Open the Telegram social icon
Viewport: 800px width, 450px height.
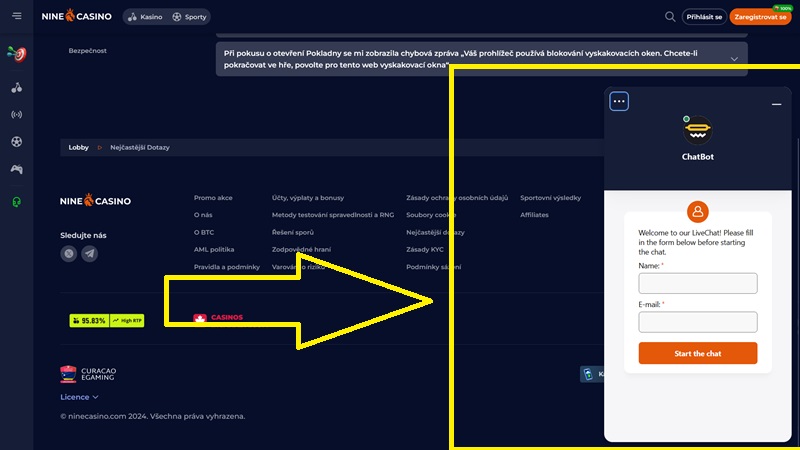[x=90, y=254]
